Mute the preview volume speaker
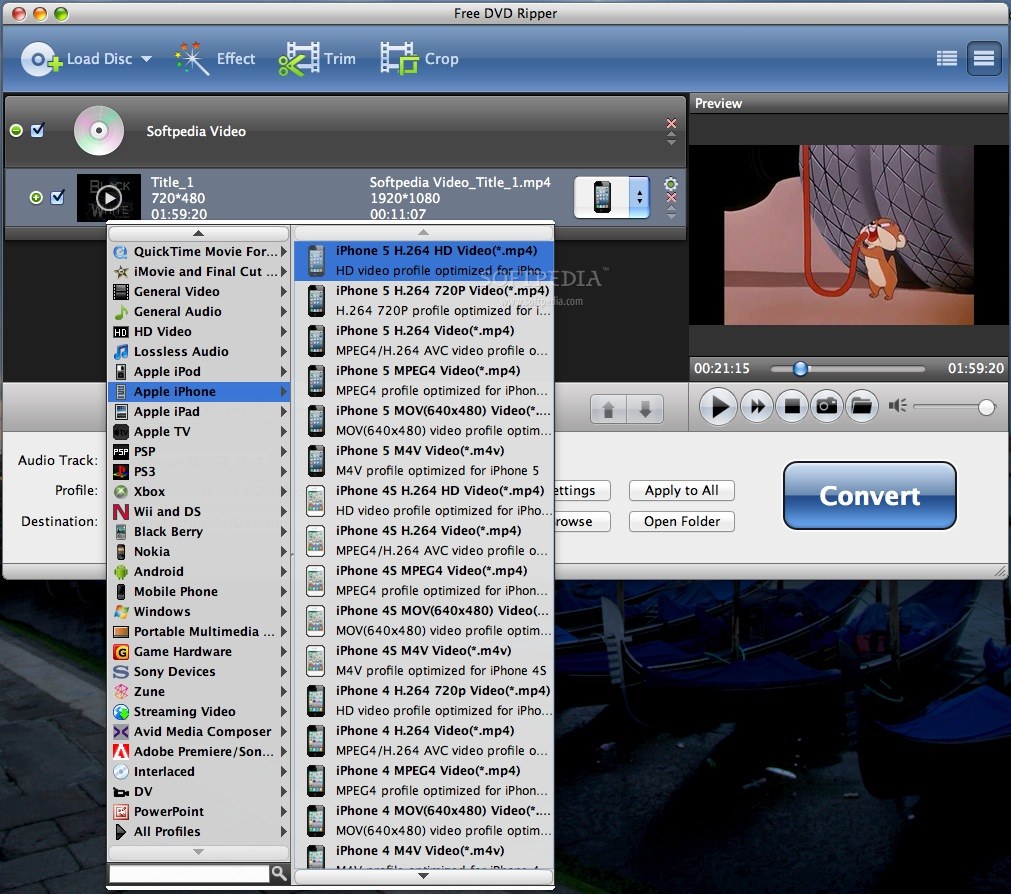The width and height of the screenshot is (1011, 894). point(897,405)
